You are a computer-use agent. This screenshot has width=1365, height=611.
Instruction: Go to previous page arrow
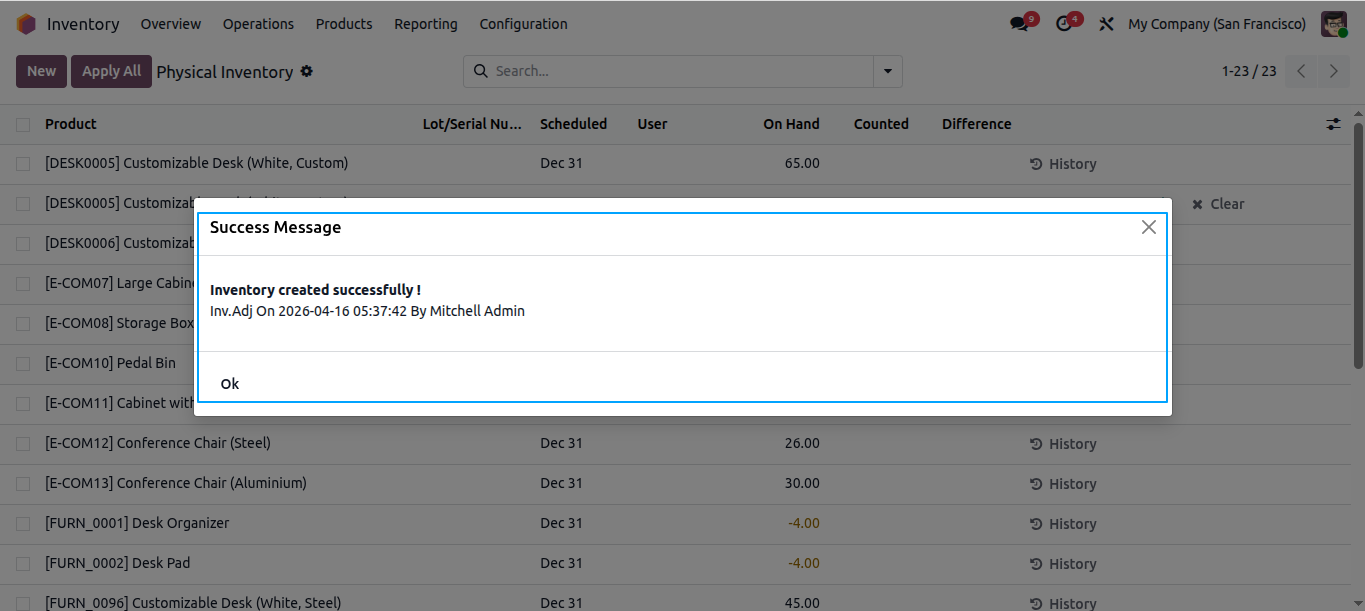click(1301, 71)
